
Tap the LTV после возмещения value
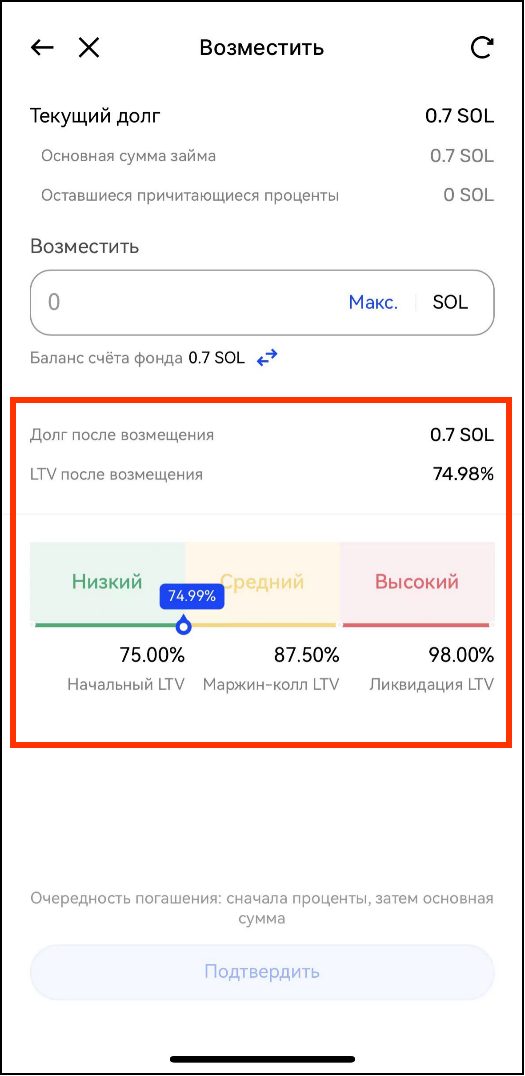[463, 474]
